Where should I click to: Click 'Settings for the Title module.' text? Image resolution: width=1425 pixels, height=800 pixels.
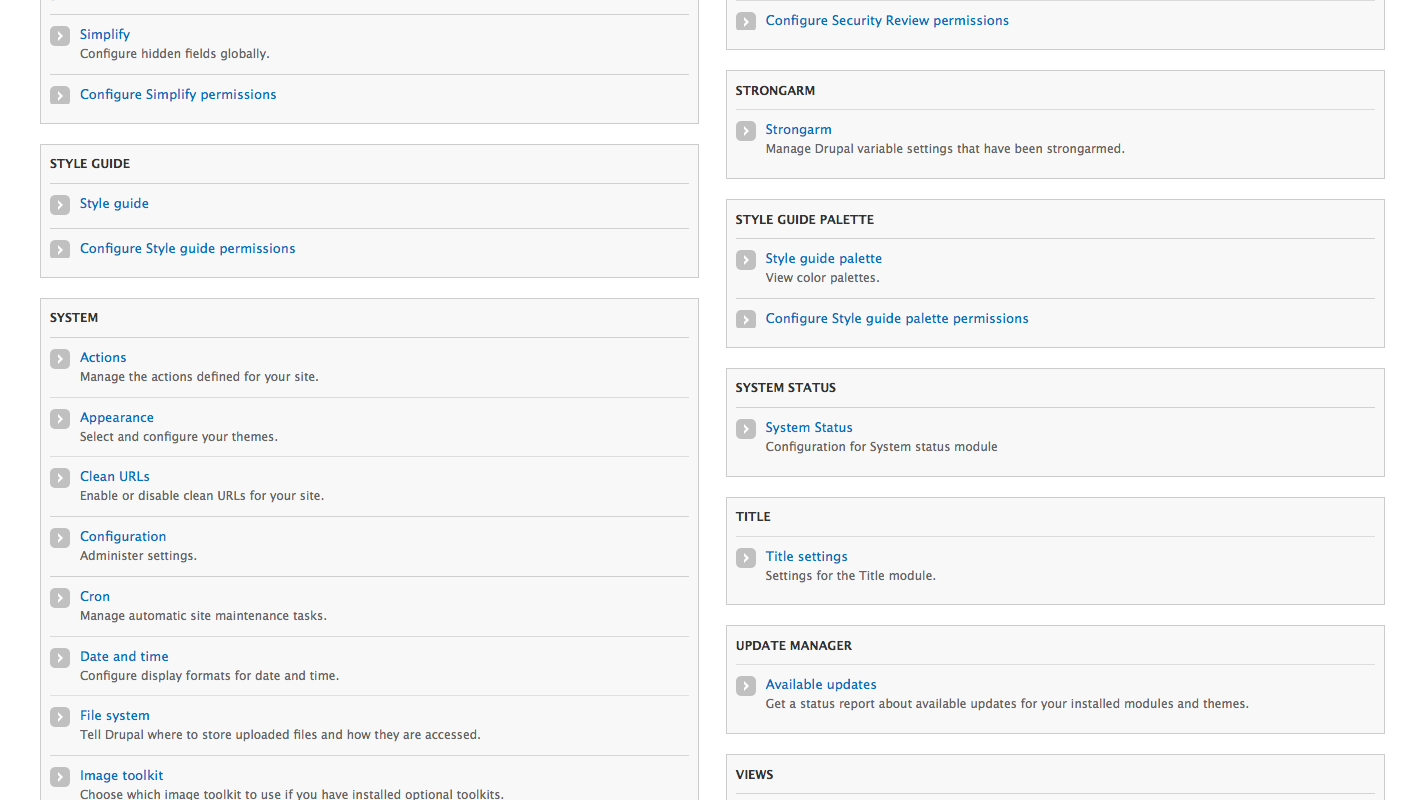[x=850, y=576]
